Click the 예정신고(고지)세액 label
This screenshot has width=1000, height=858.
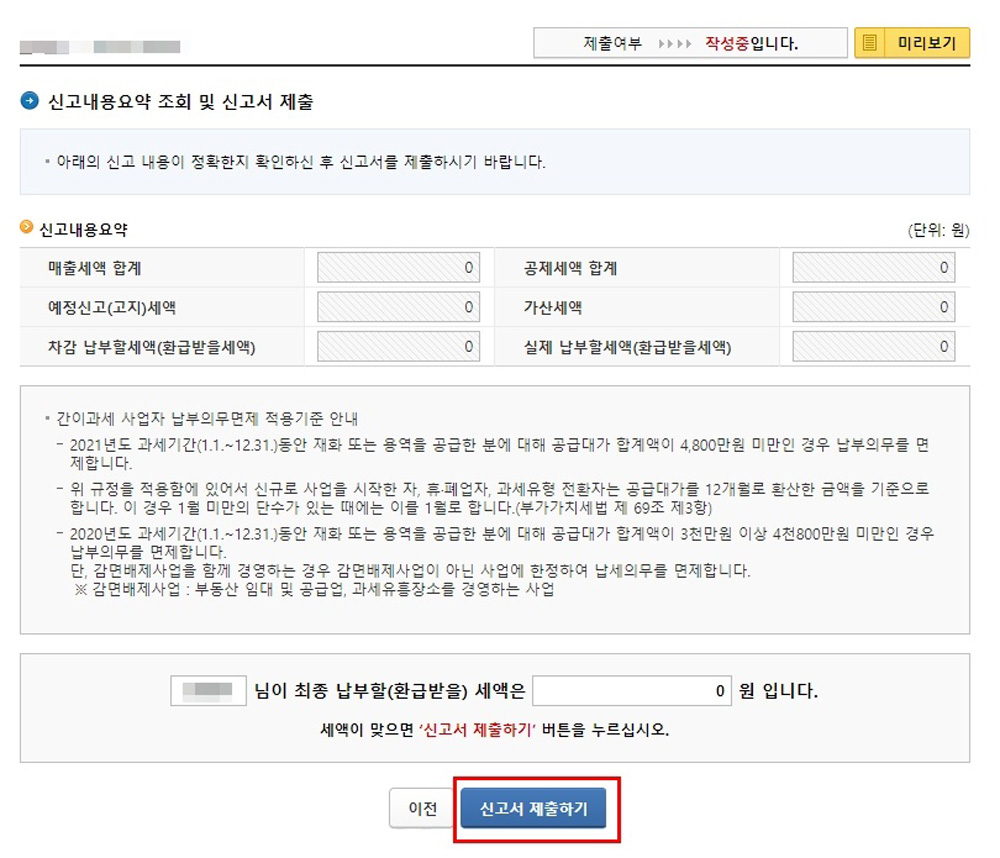click(x=112, y=307)
